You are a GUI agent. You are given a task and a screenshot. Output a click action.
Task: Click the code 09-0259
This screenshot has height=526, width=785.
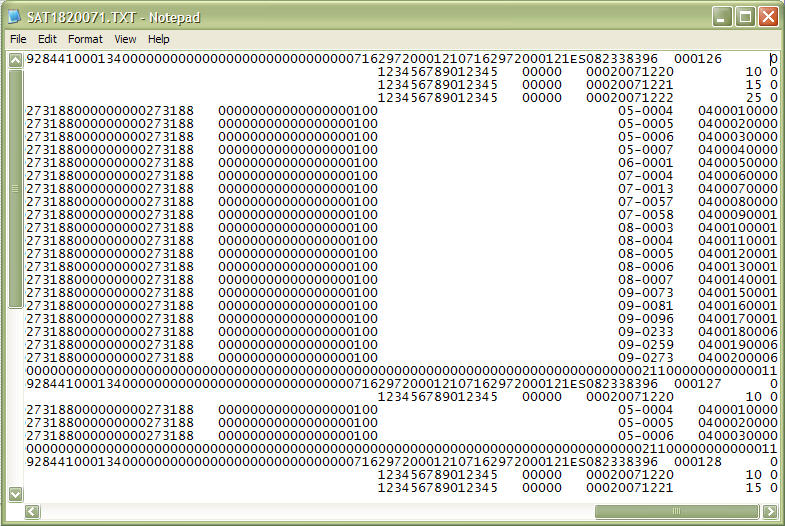pyautogui.click(x=646, y=345)
